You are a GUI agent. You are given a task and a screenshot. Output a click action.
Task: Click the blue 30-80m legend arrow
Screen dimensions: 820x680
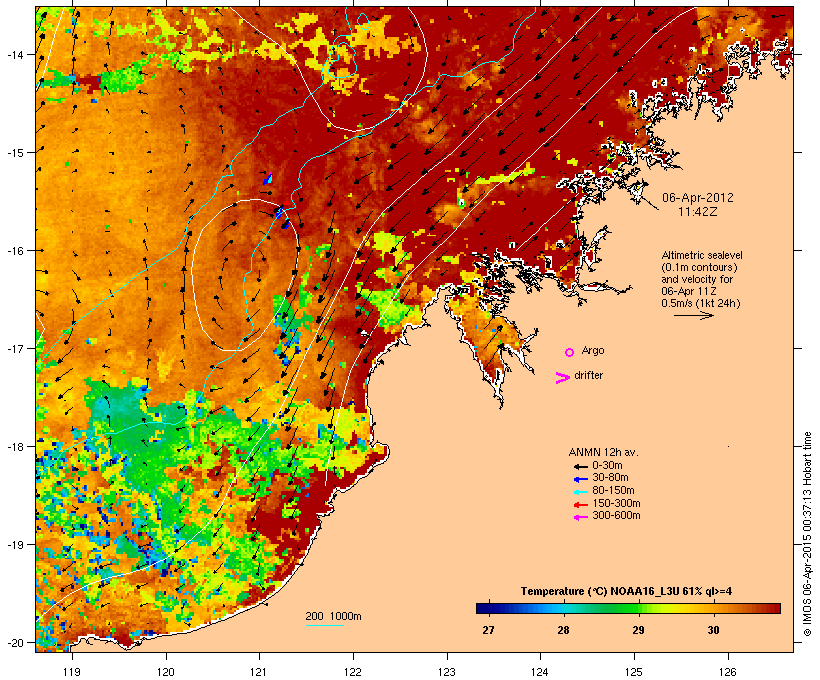[580, 479]
